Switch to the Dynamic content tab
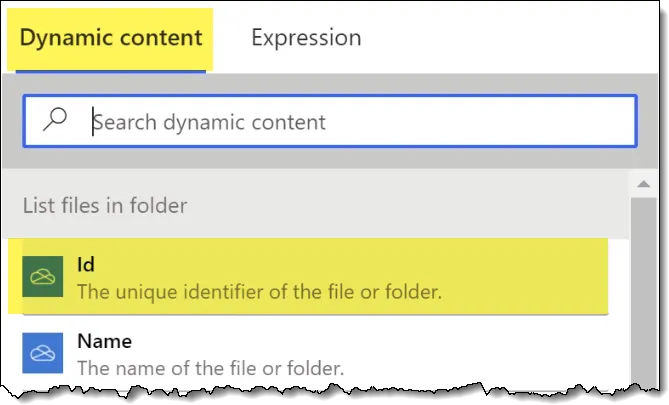Screen dimensions: 669x405 (x=111, y=39)
